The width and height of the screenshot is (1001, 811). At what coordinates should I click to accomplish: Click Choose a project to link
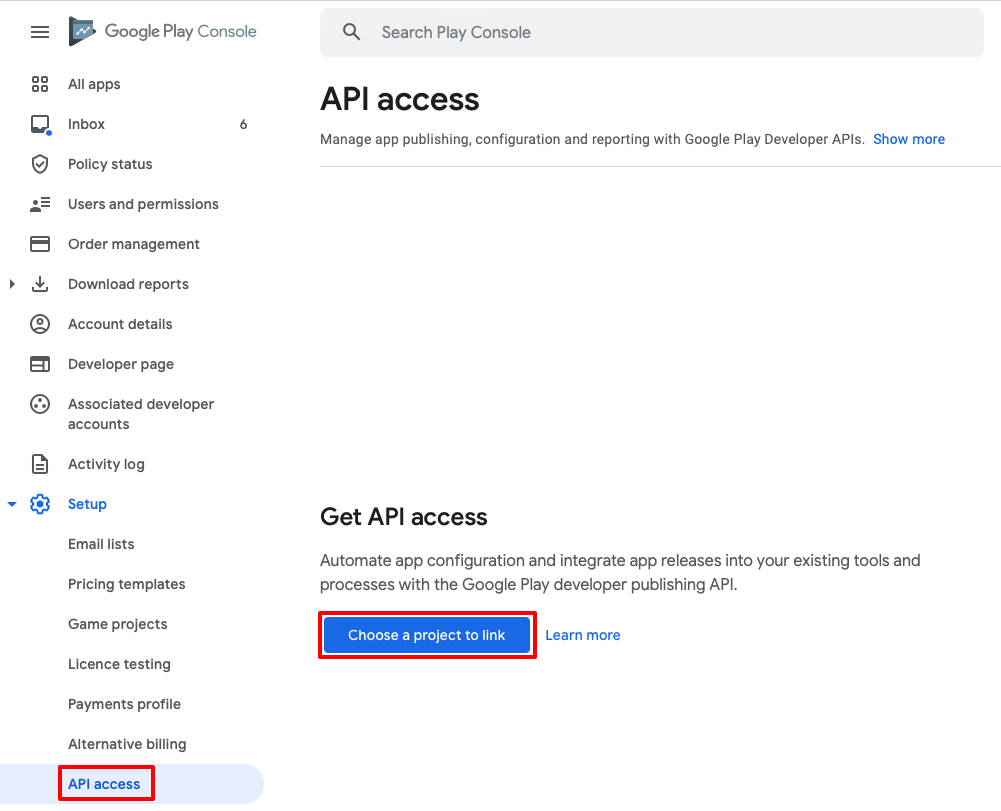coord(427,634)
